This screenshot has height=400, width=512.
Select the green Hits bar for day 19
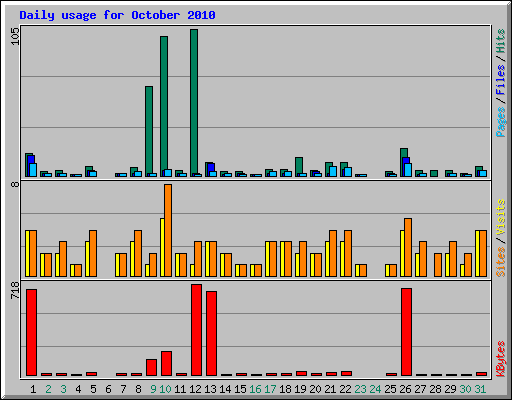point(299,167)
